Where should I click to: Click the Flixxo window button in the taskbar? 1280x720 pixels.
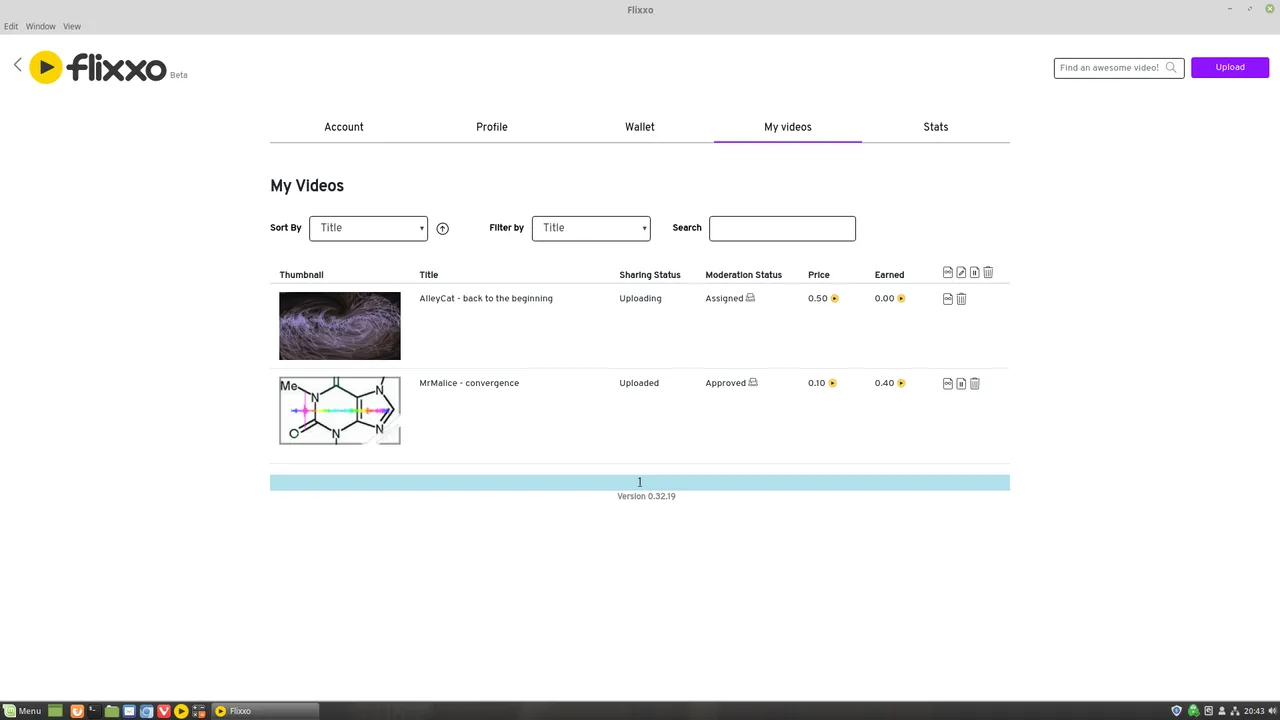click(265, 711)
